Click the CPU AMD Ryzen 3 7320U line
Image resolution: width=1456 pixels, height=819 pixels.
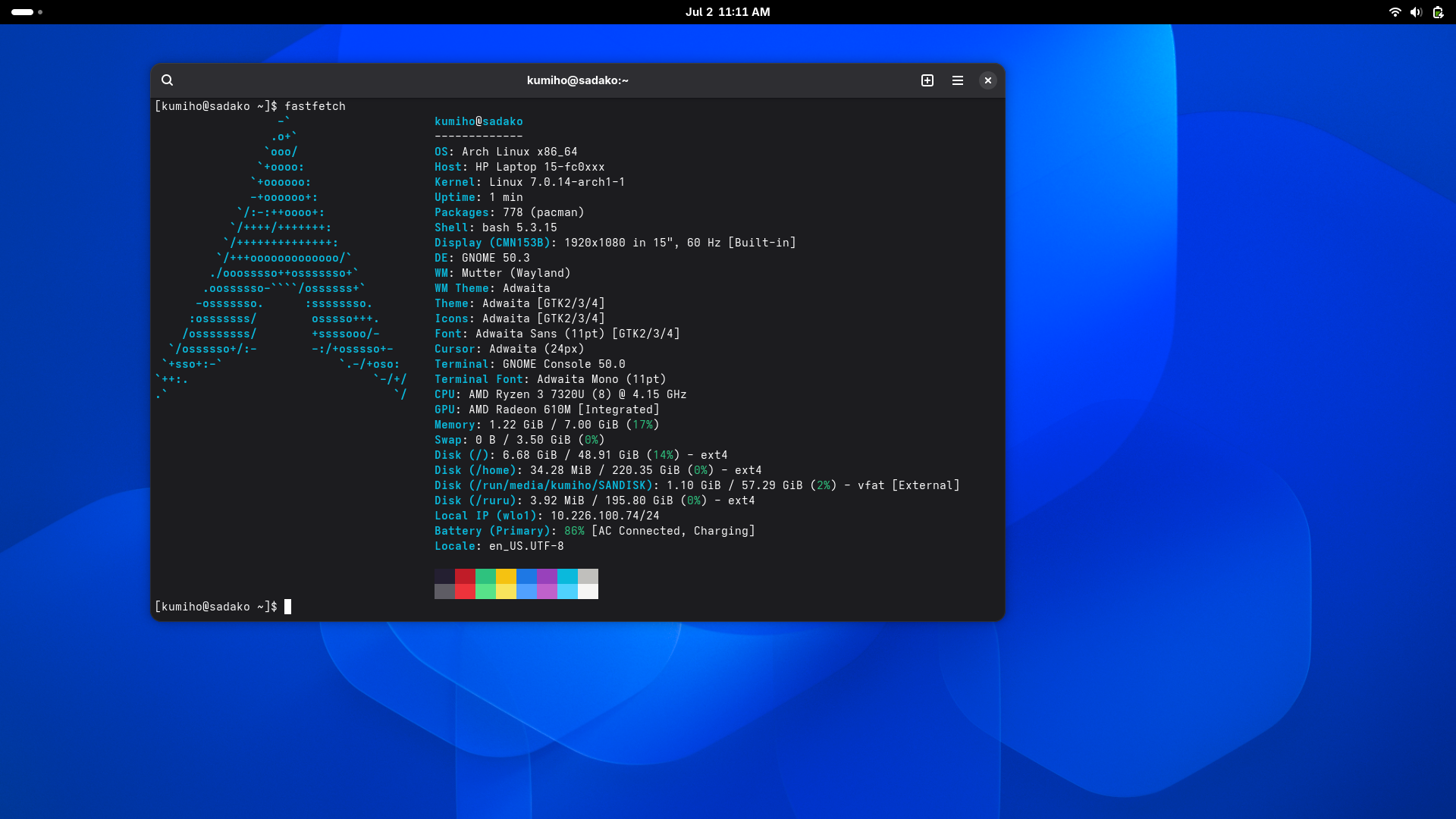point(560,394)
